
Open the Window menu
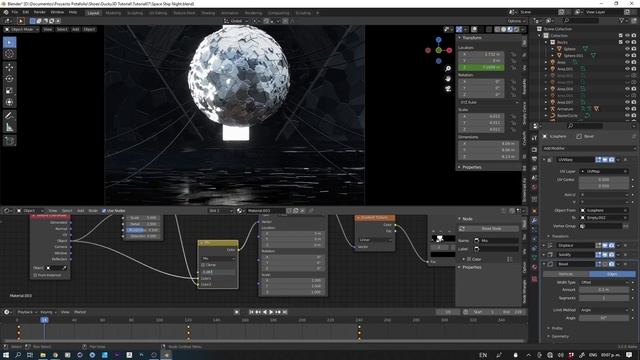coord(57,12)
